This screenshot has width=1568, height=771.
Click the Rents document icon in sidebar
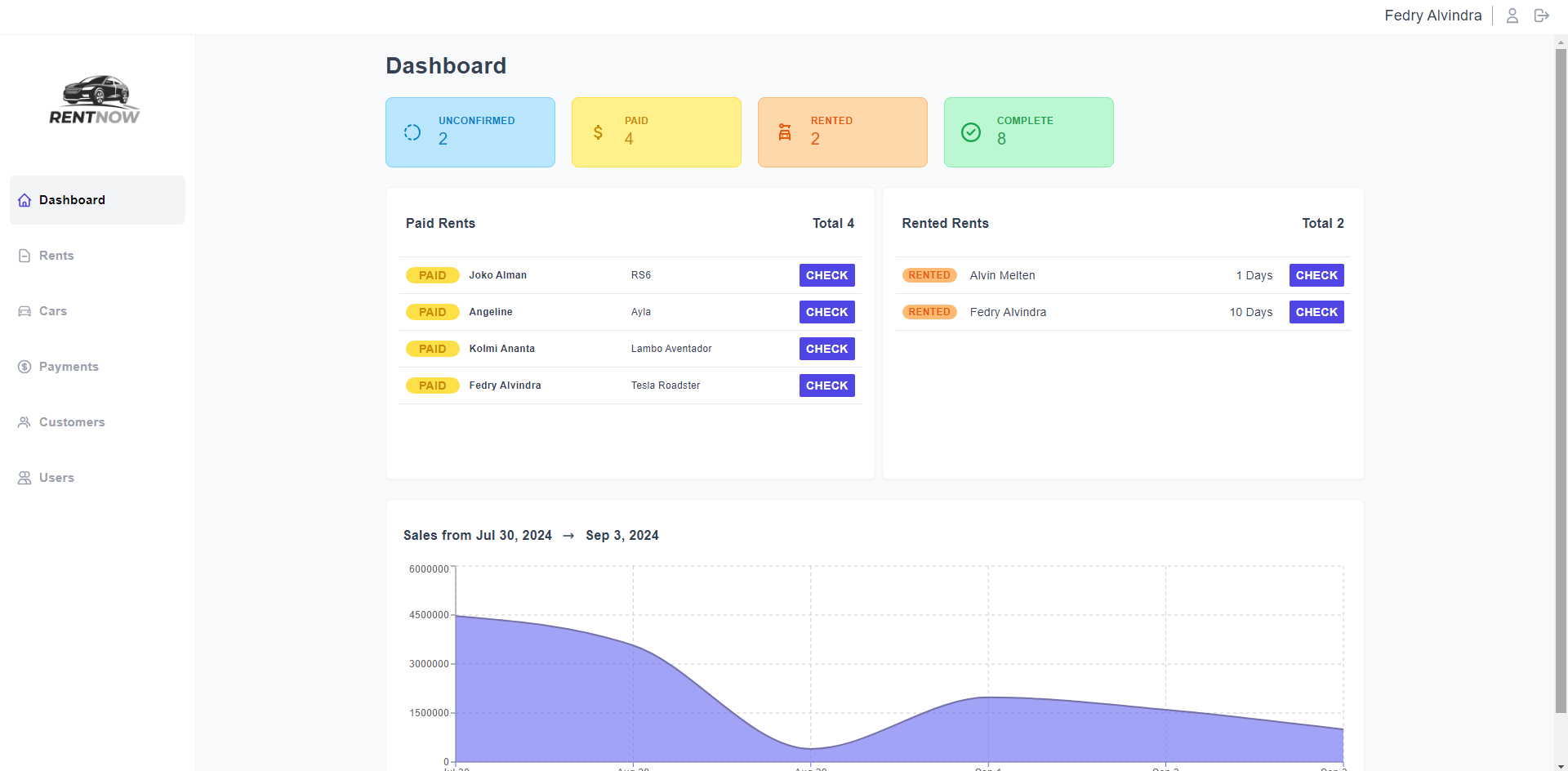[x=24, y=256]
